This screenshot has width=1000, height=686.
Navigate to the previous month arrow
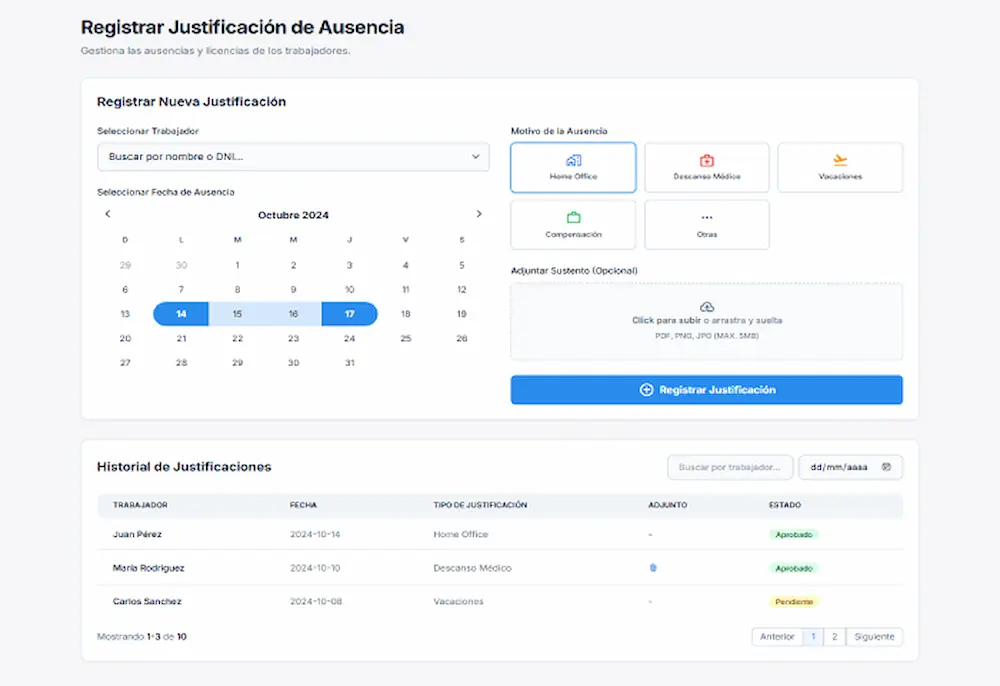[108, 213]
